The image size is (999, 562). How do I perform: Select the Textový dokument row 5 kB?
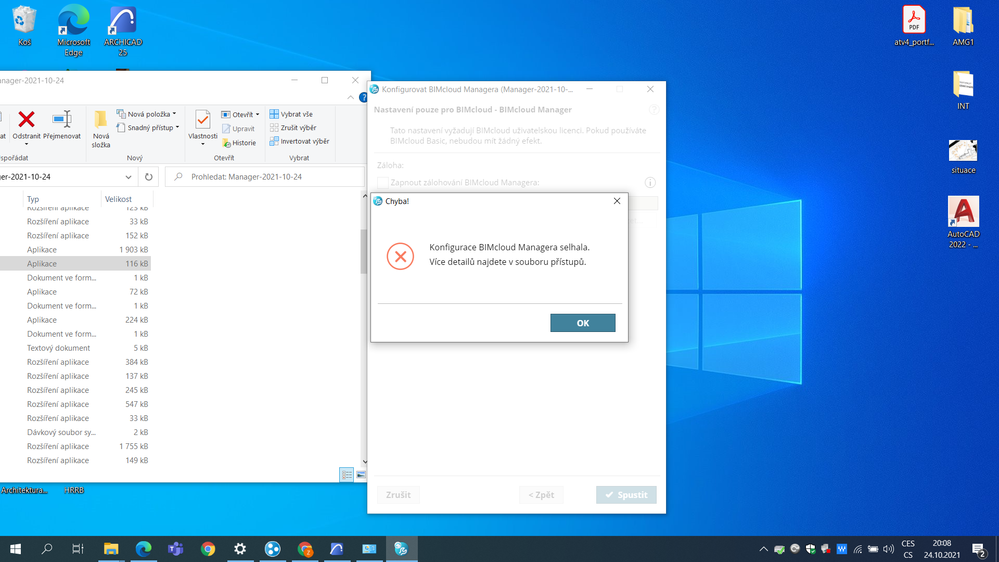coord(75,348)
